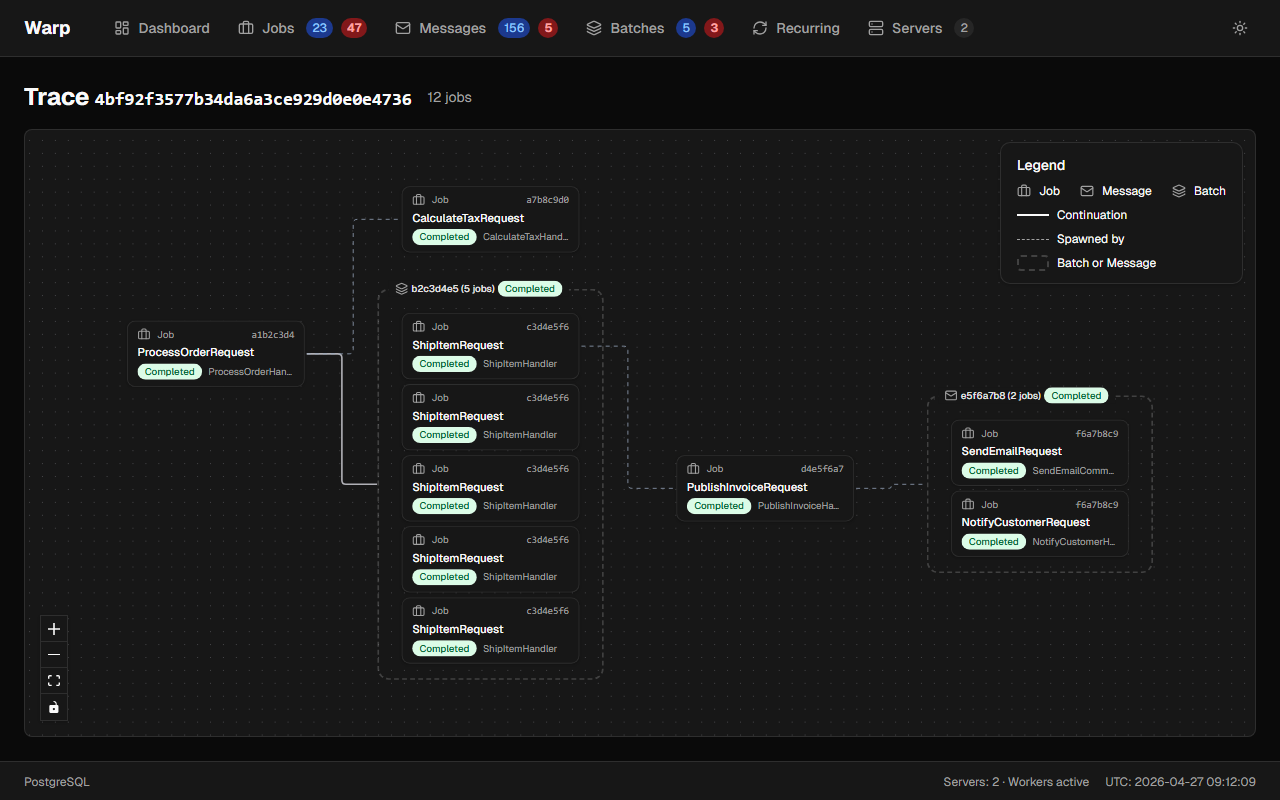Click the zoom in plus control
This screenshot has height=800, width=1280.
click(54, 629)
